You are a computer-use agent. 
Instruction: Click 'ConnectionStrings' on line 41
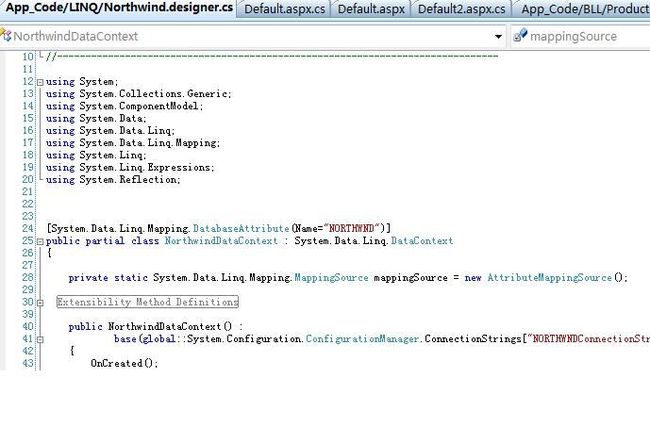(x=473, y=339)
